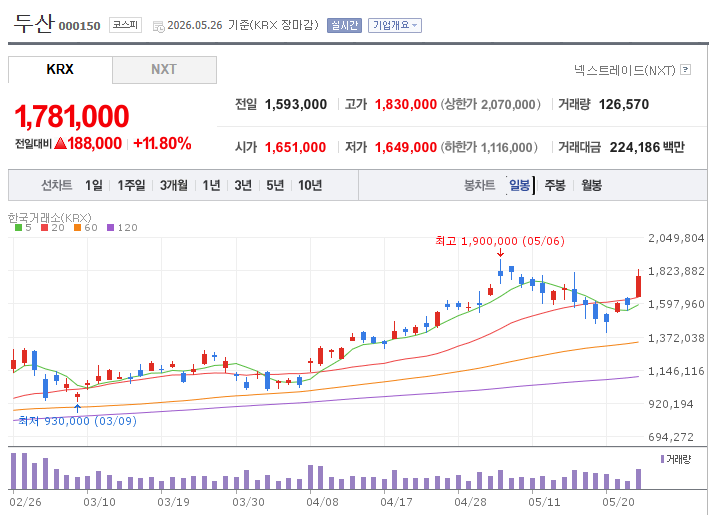Click the 시가 value 1,651,000
Image resolution: width=709 pixels, height=515 pixels.
coord(295,147)
